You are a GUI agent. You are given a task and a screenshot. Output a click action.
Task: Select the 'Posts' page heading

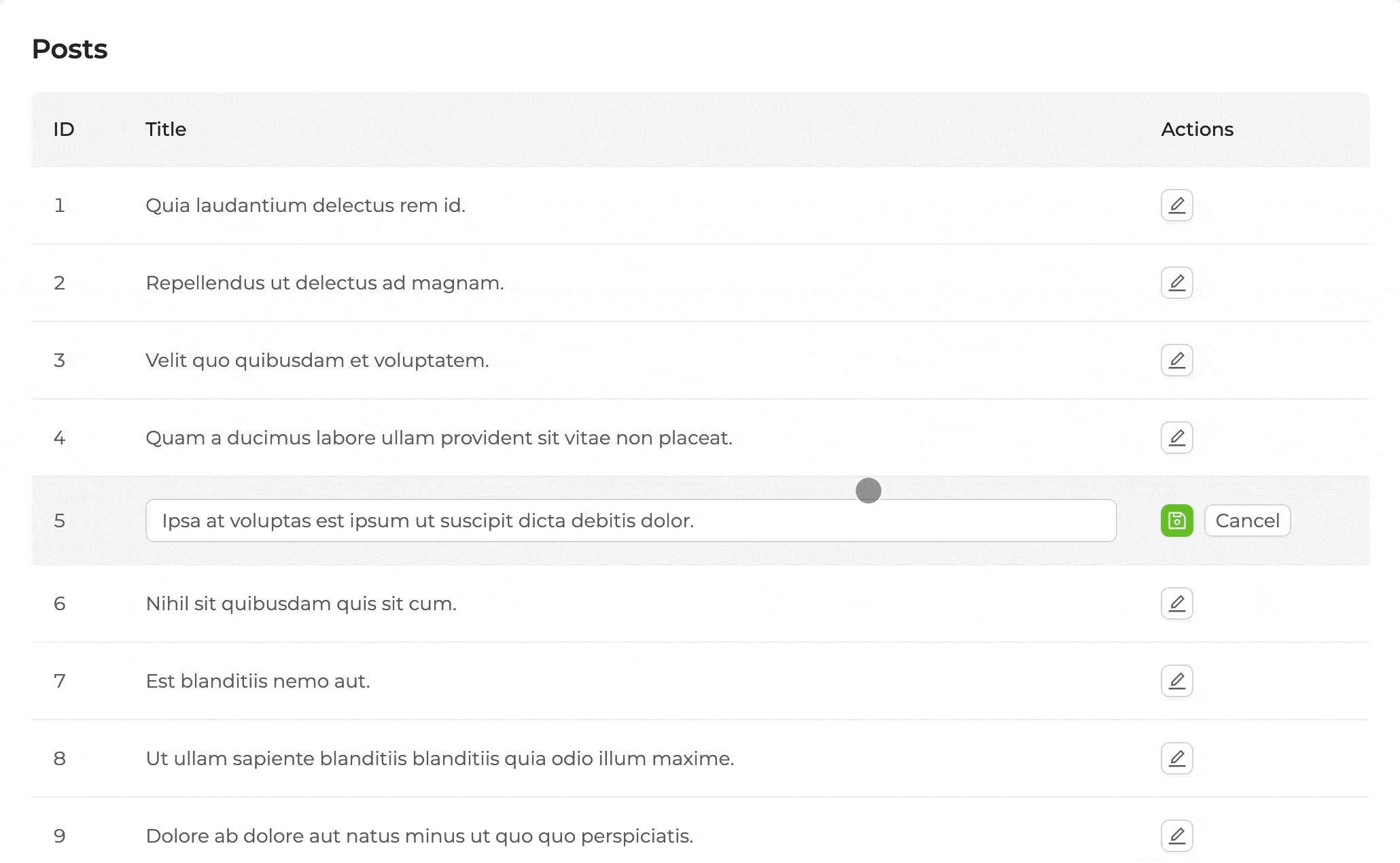pos(69,48)
